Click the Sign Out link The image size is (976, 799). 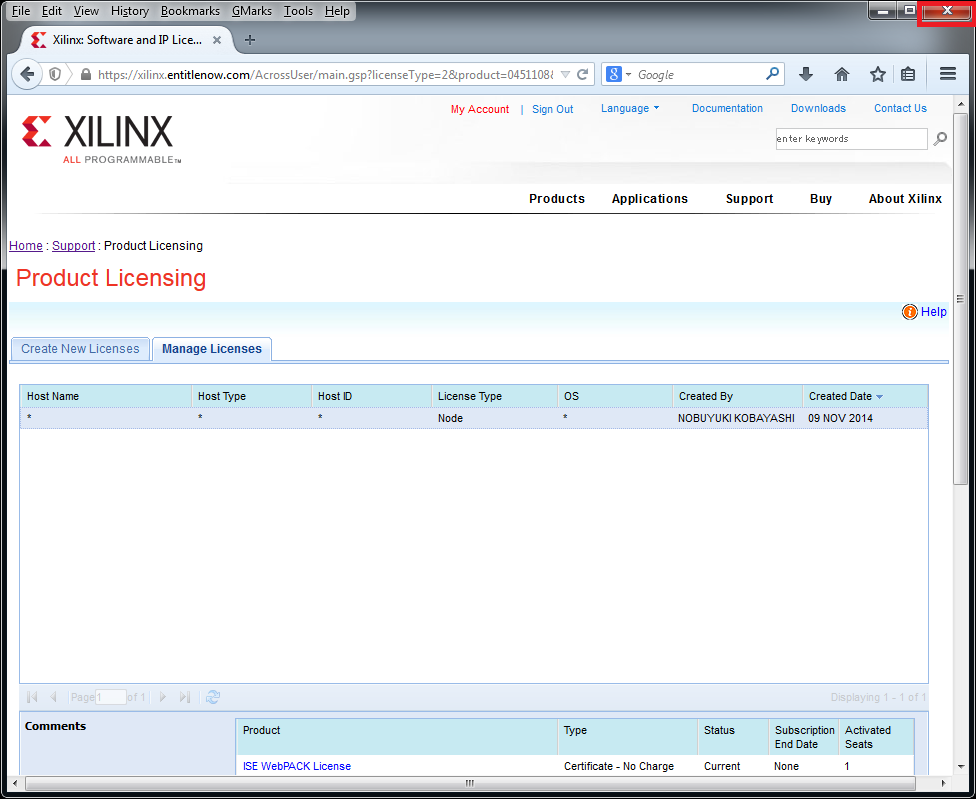(x=552, y=109)
